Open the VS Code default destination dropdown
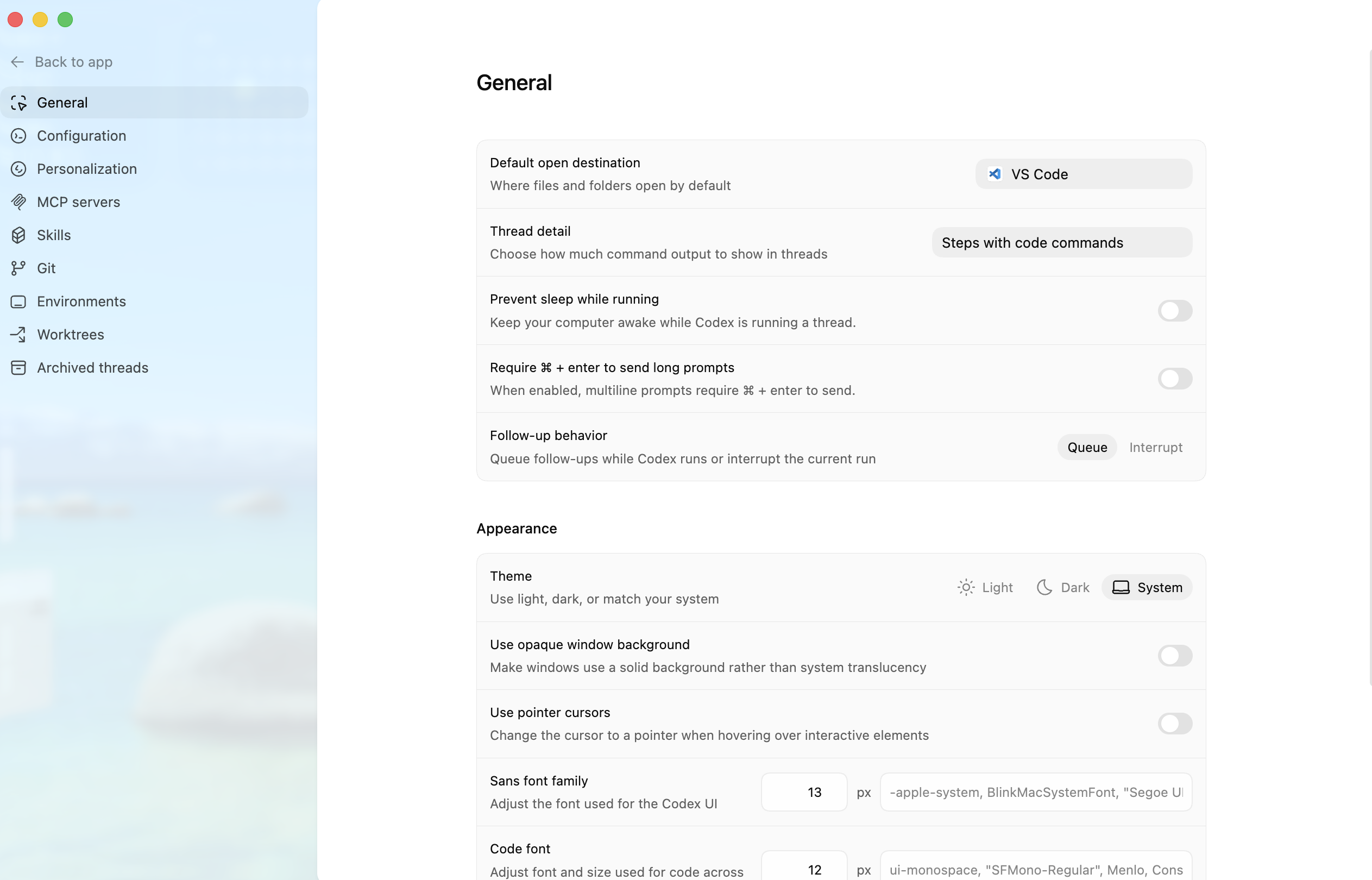1372x880 pixels. 1083,174
